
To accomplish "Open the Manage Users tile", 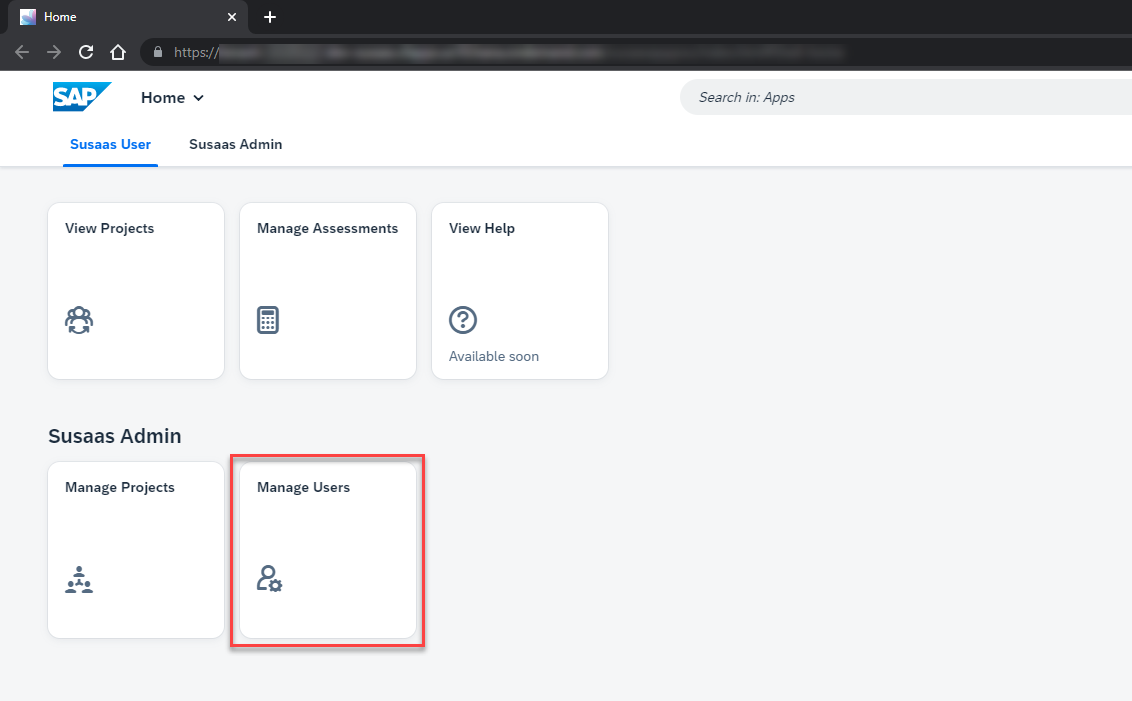I will point(328,550).
